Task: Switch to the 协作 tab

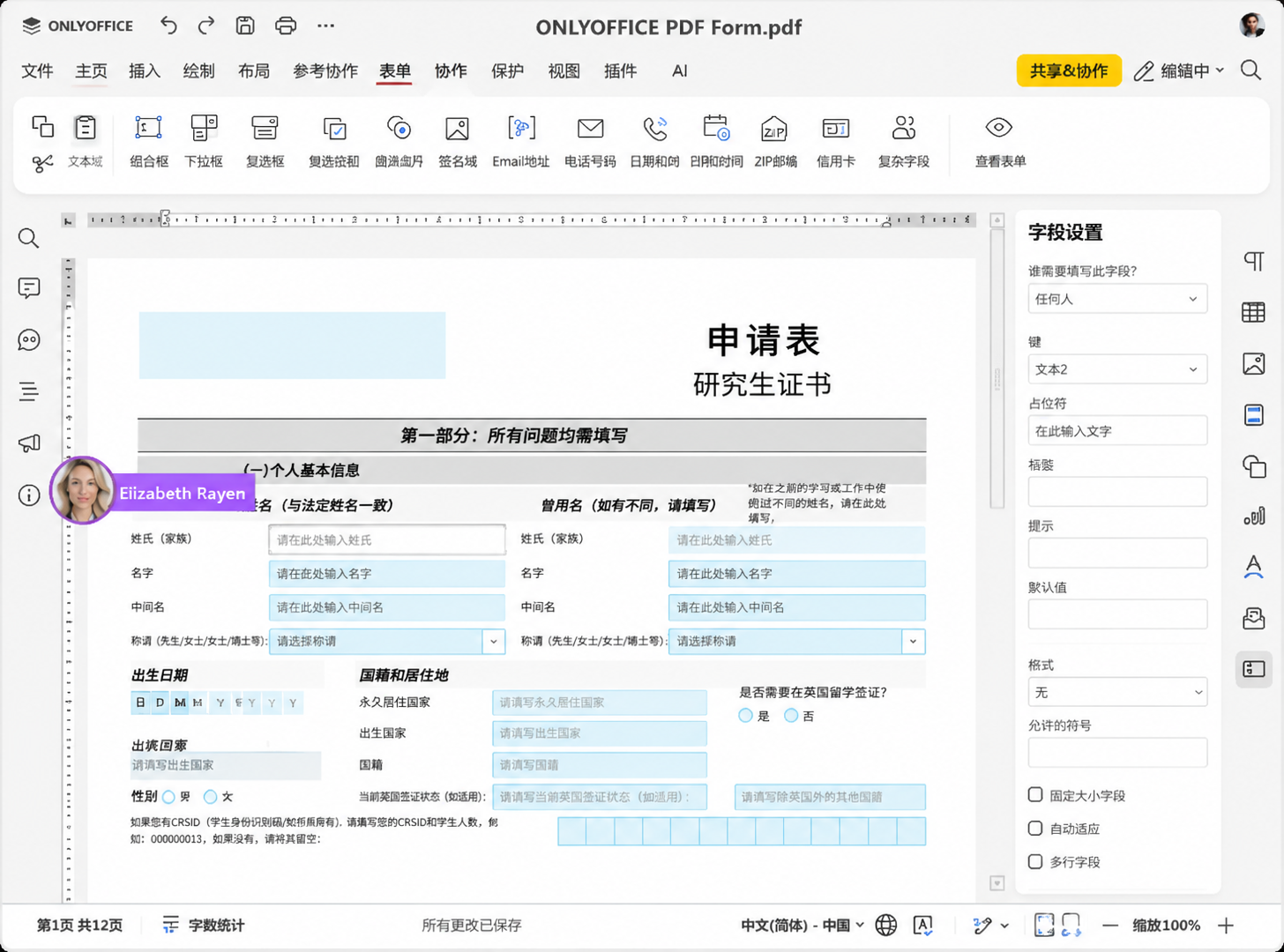Action: (x=451, y=71)
